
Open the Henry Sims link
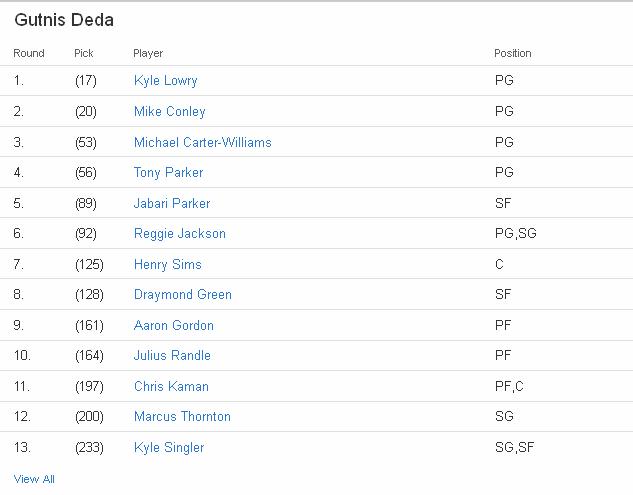[168, 265]
